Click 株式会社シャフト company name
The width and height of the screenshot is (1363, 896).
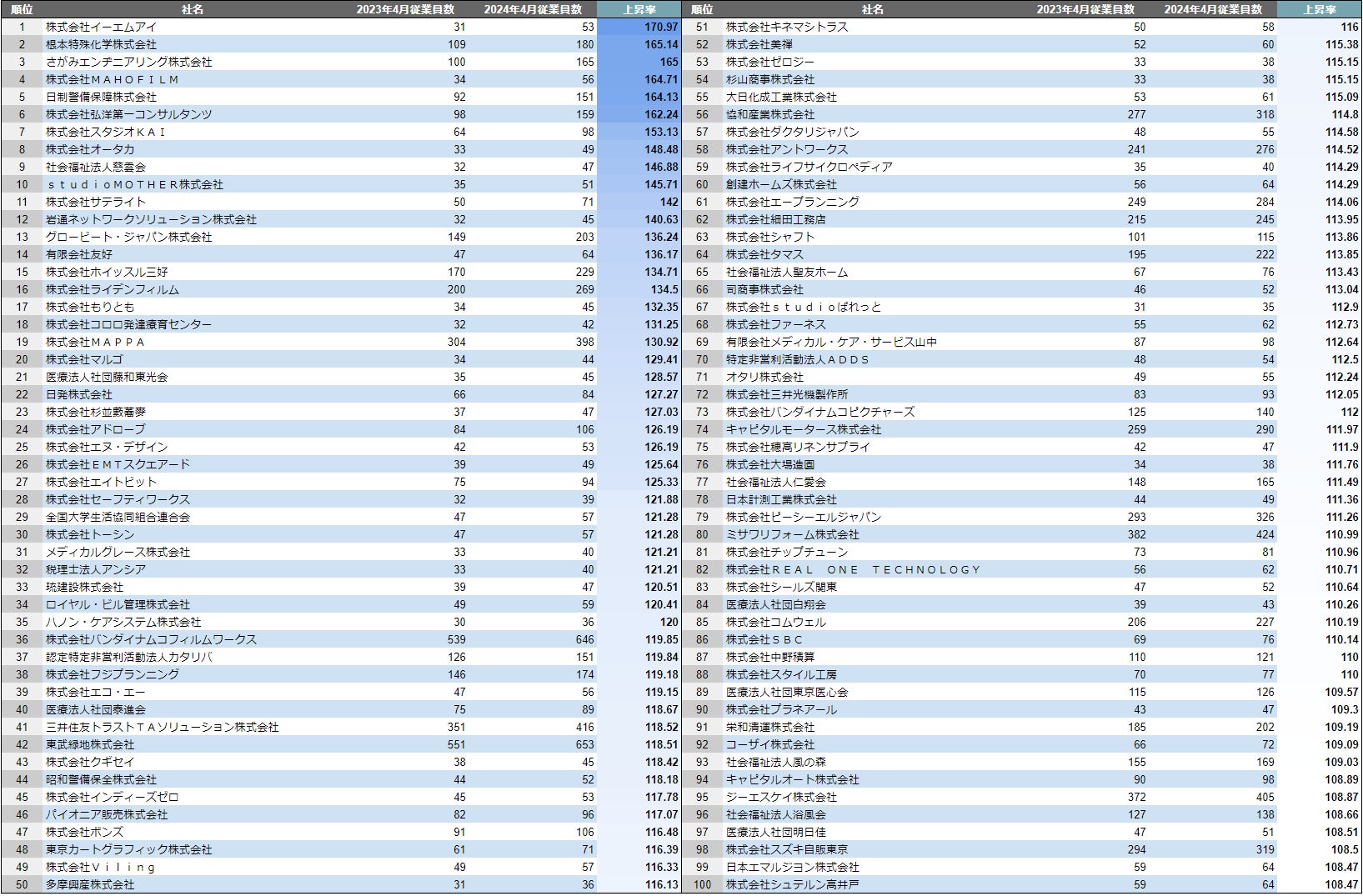pos(770,237)
